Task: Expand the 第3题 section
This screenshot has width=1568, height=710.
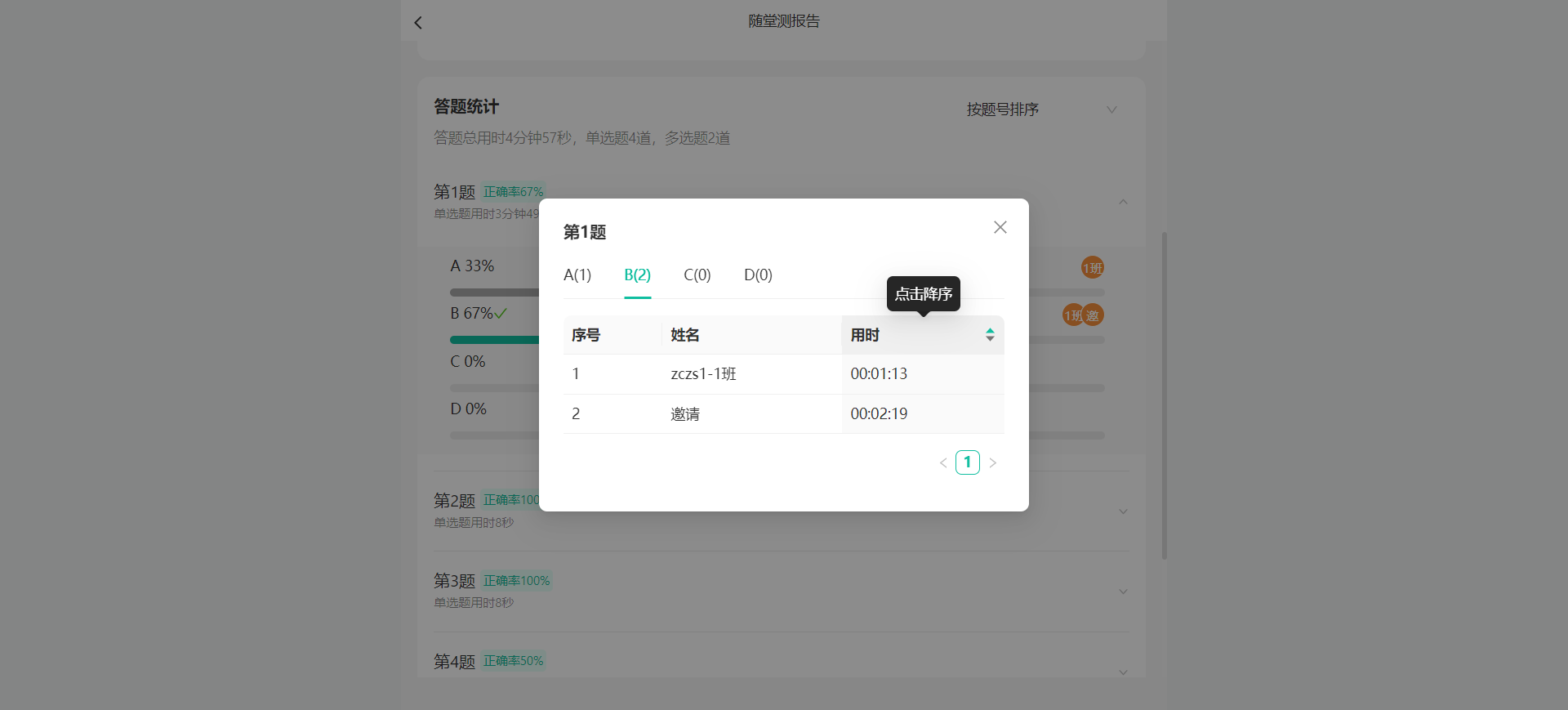Action: [x=1123, y=592]
